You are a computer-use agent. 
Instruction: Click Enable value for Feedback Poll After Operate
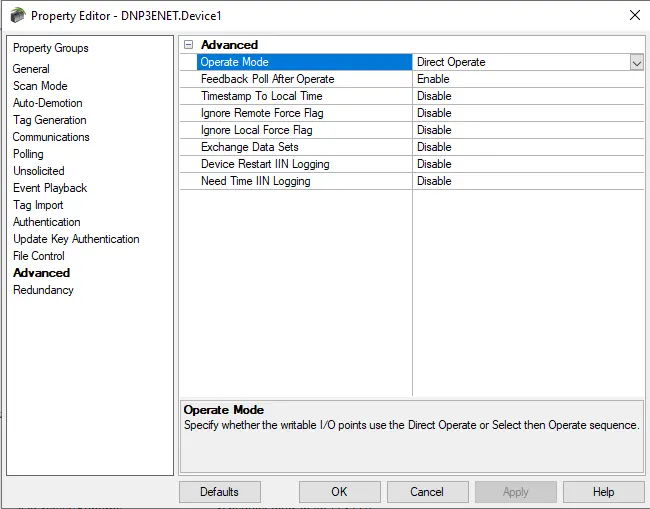tap(528, 79)
